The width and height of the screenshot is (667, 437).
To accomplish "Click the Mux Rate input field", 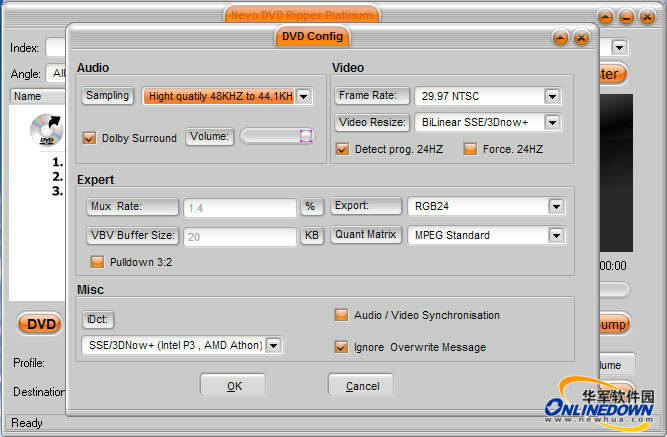I will (x=240, y=208).
